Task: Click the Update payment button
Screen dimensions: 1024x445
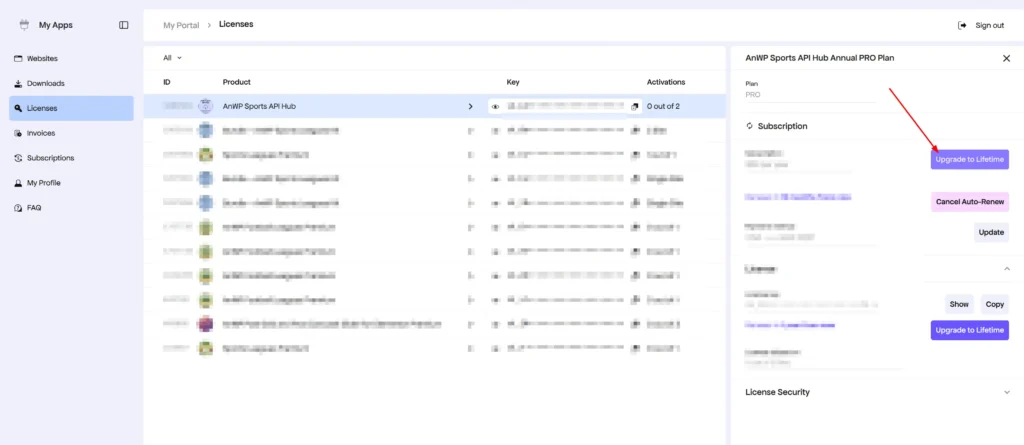Action: 991,233
